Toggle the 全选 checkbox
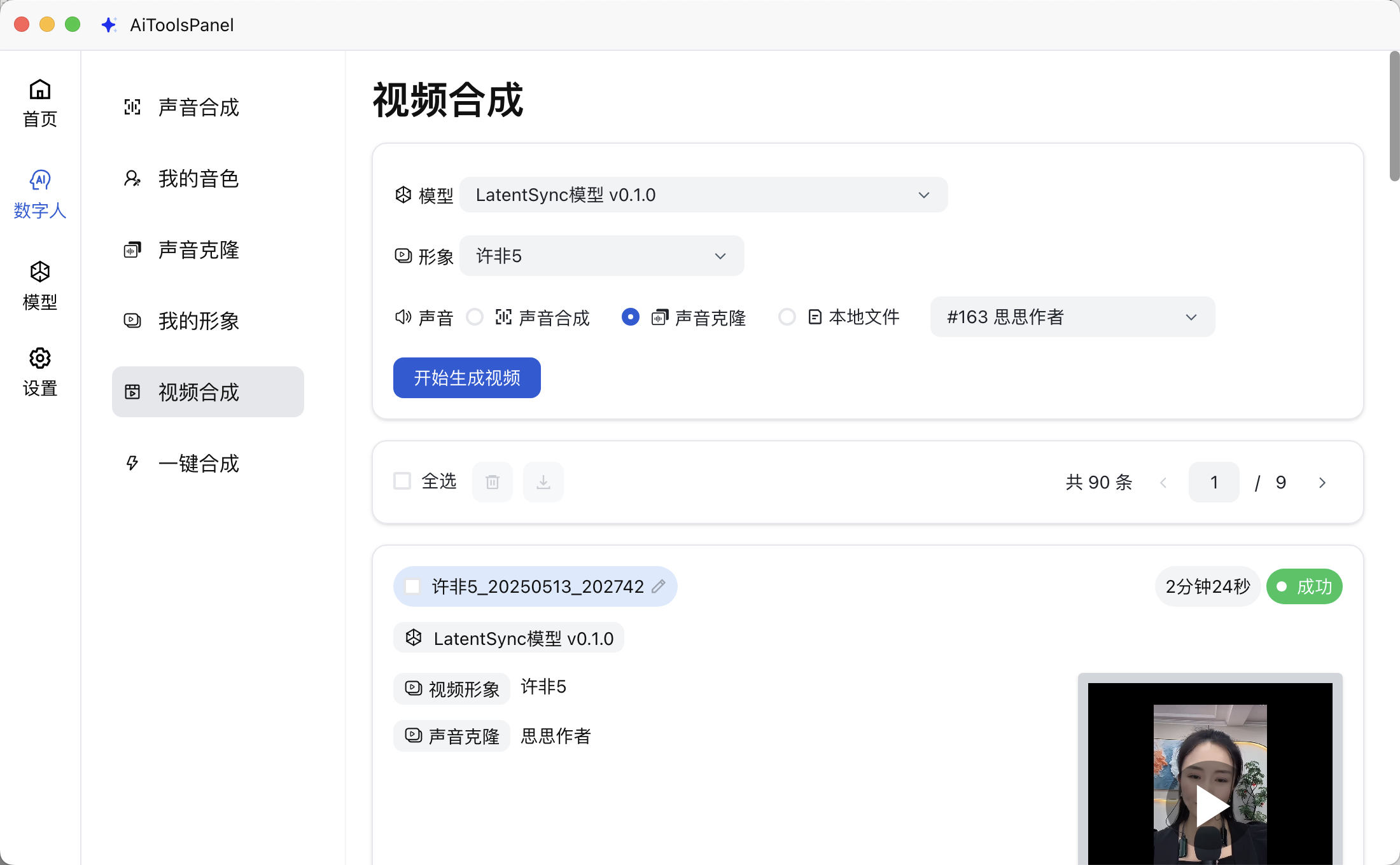 [402, 481]
